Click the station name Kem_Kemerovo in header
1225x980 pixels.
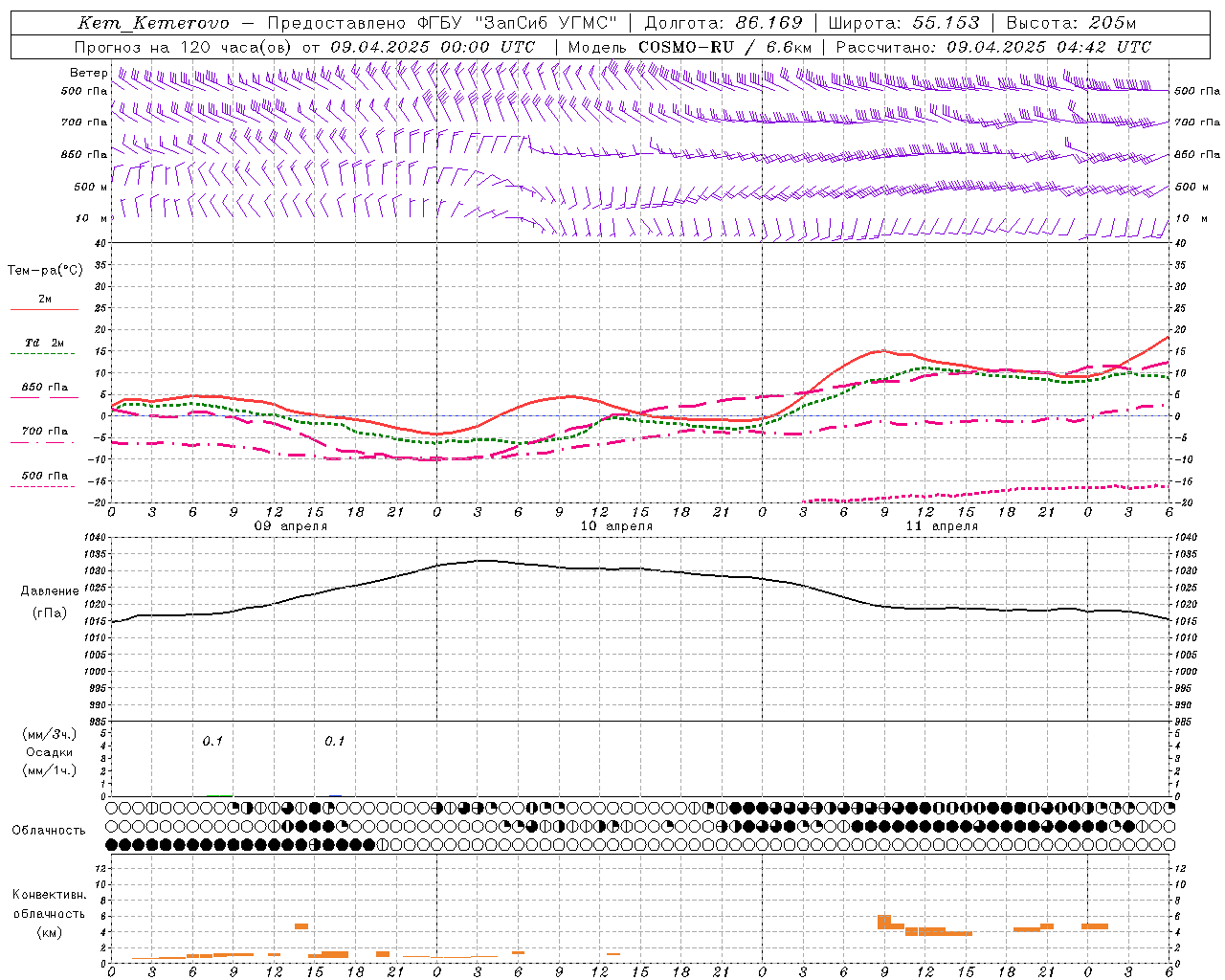[x=154, y=23]
